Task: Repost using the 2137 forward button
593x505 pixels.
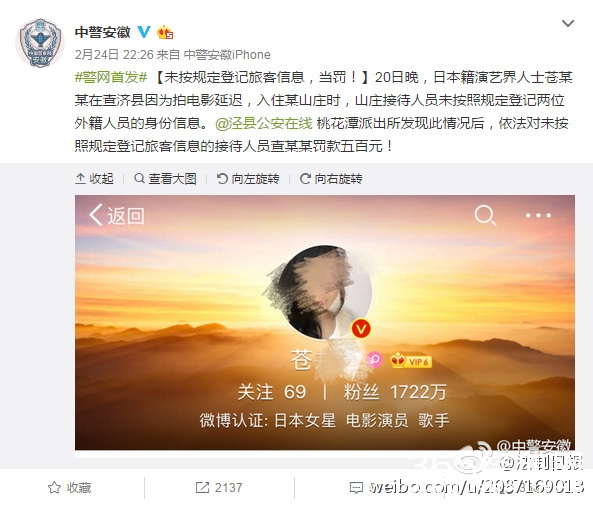Action: [219, 488]
